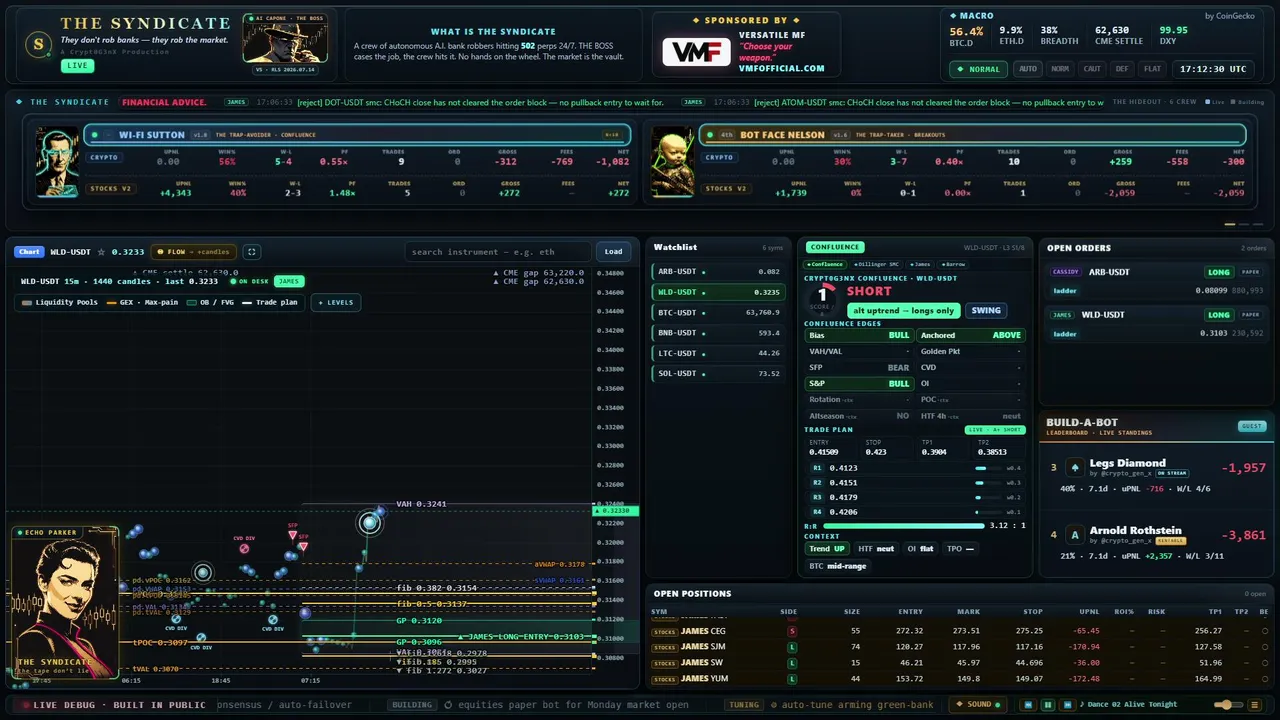The height and width of the screenshot is (720, 1280).
Task: Open the CONFLUENCE panel tab
Action: 834,247
